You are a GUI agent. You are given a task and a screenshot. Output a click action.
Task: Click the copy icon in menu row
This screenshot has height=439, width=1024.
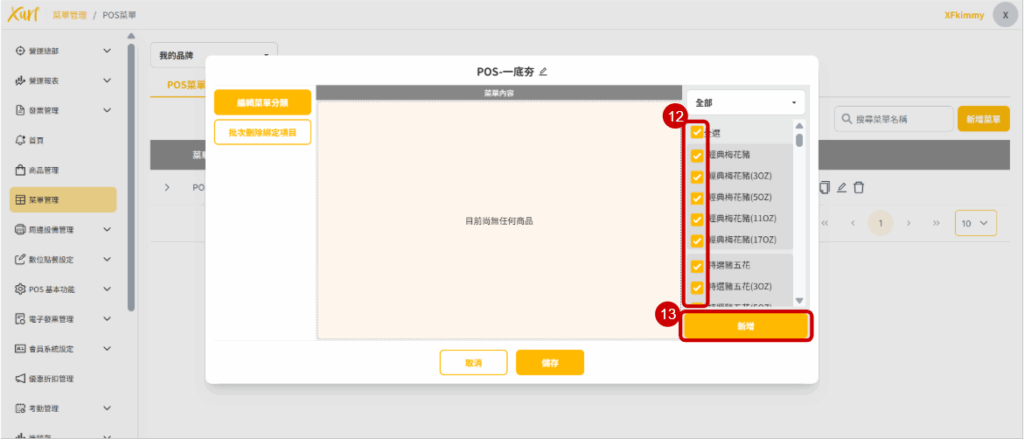[824, 187]
